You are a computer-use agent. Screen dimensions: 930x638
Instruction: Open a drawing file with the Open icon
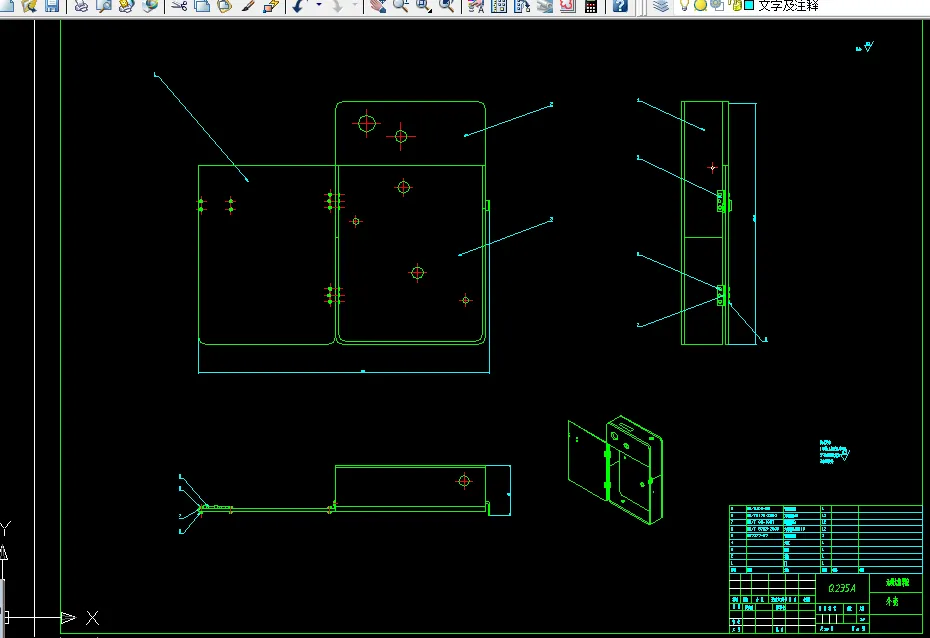coord(28,6)
